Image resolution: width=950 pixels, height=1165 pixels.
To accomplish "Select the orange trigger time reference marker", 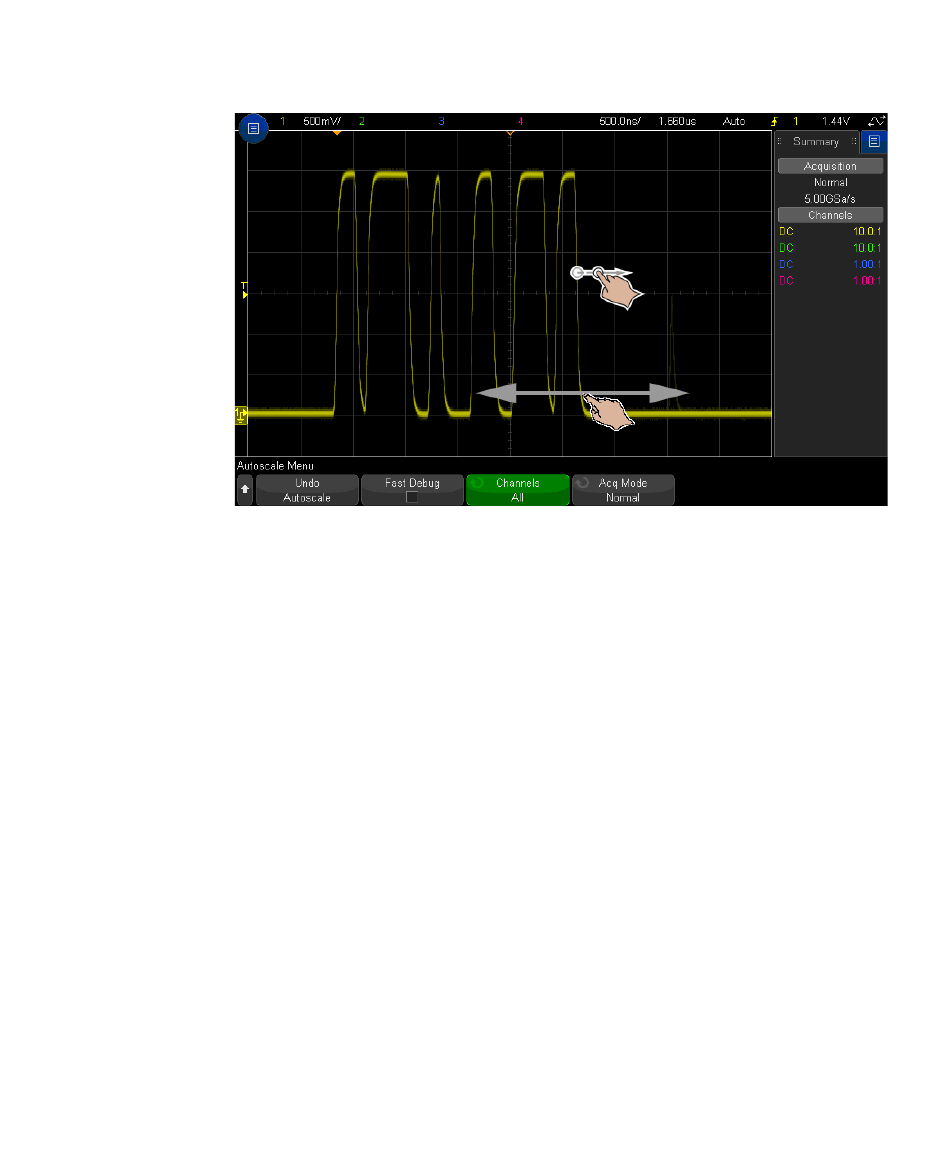I will [336, 133].
